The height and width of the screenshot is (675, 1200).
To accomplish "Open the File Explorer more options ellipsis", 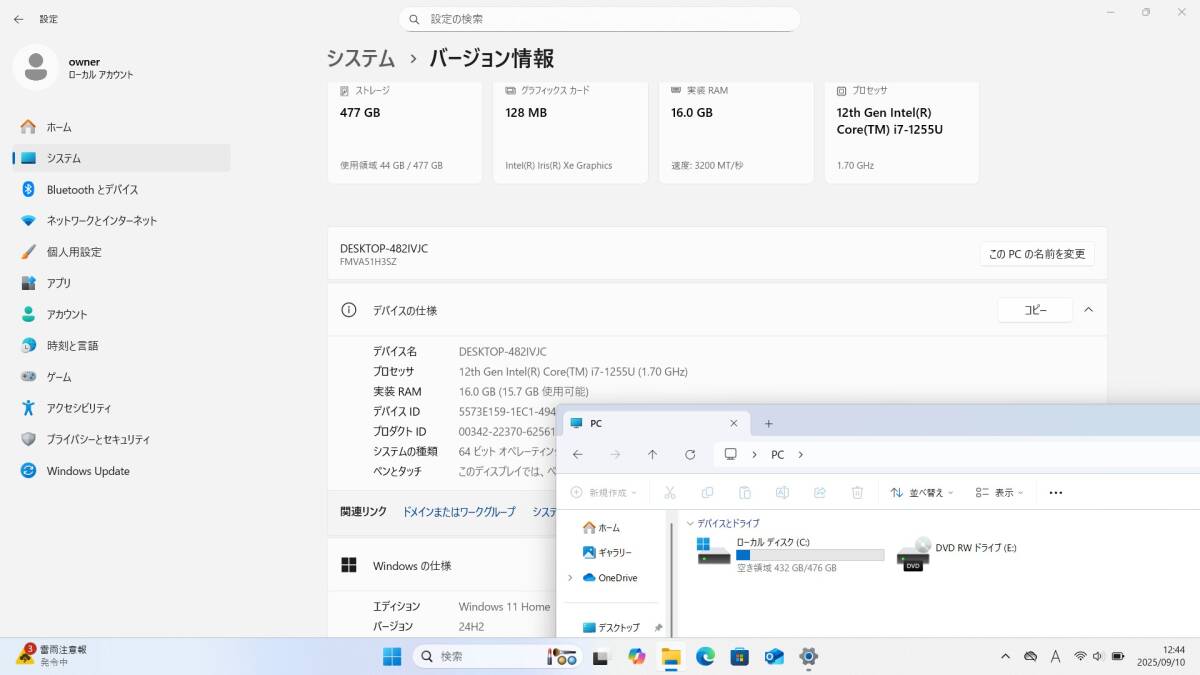I will (x=1056, y=493).
